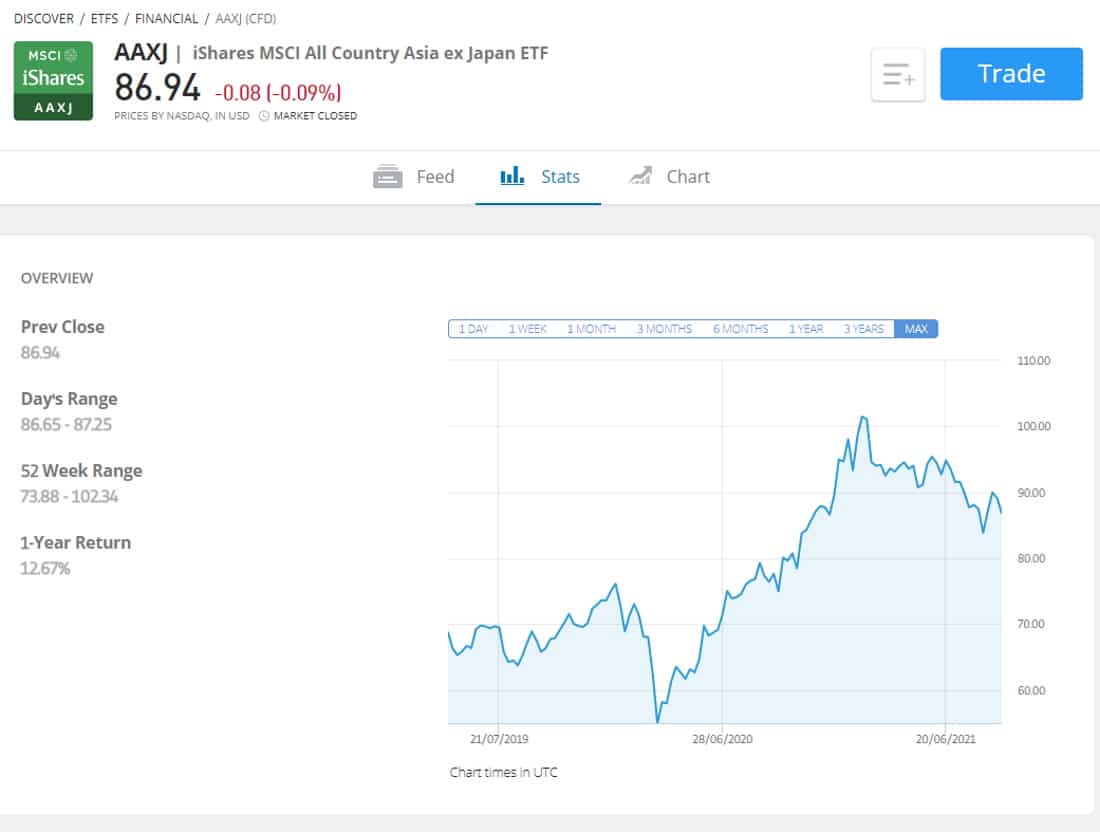
Task: Click Day's Range value 86.65 - 87.25
Action: [66, 424]
